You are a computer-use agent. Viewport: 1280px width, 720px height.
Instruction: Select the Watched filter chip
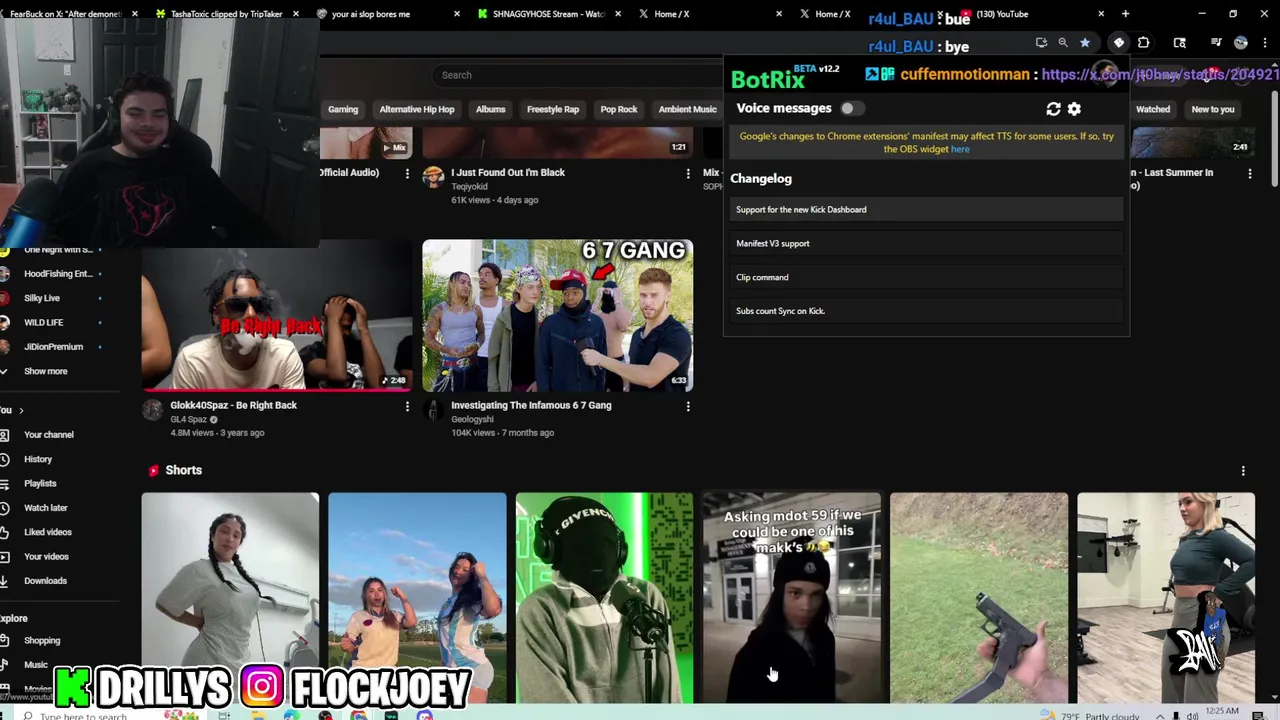1153,109
